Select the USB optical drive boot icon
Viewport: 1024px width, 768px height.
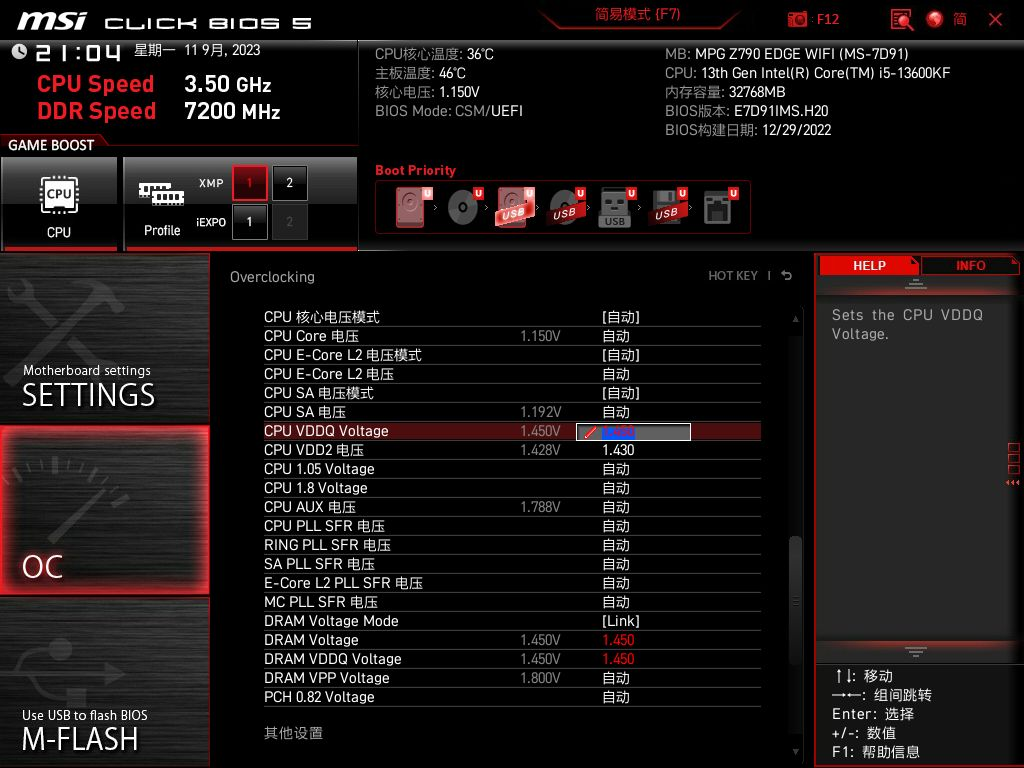click(x=566, y=206)
